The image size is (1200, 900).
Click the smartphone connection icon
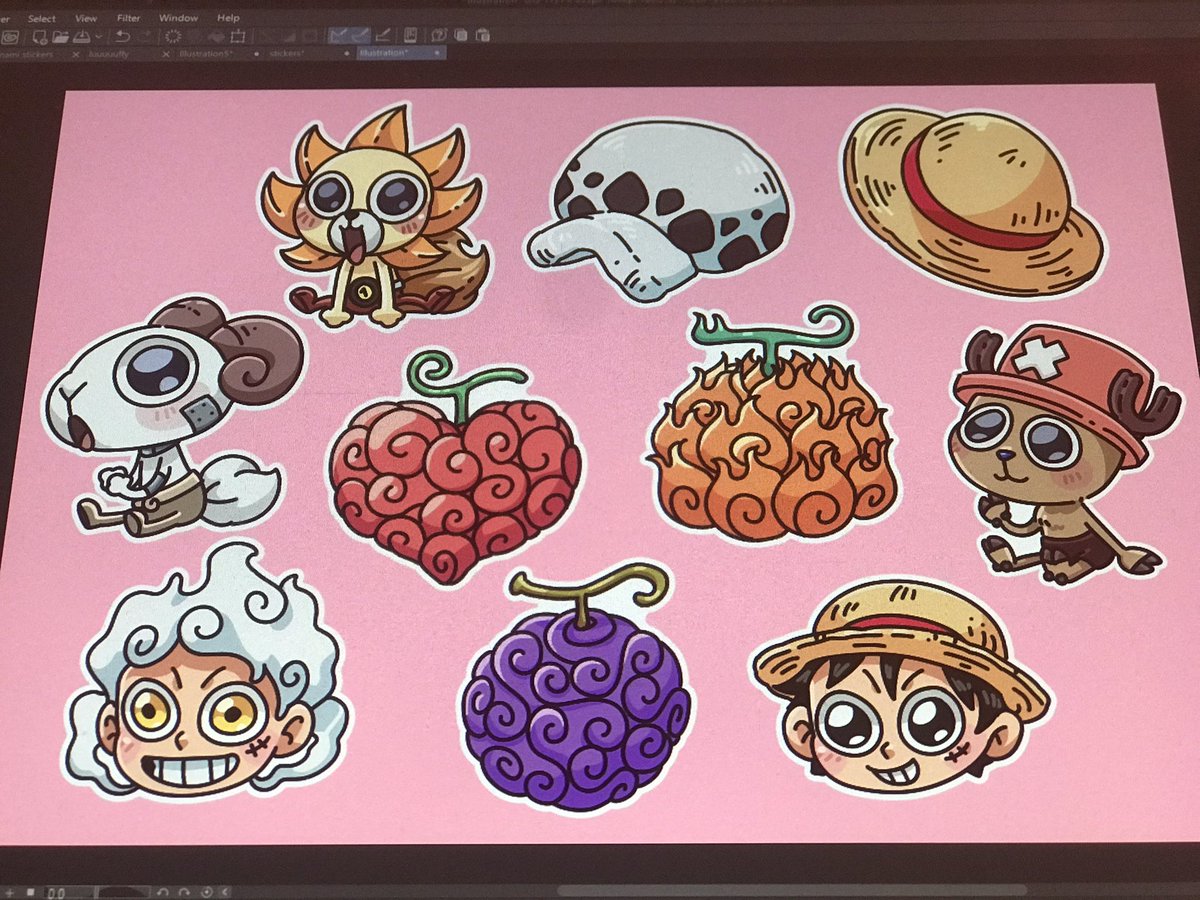tap(410, 37)
